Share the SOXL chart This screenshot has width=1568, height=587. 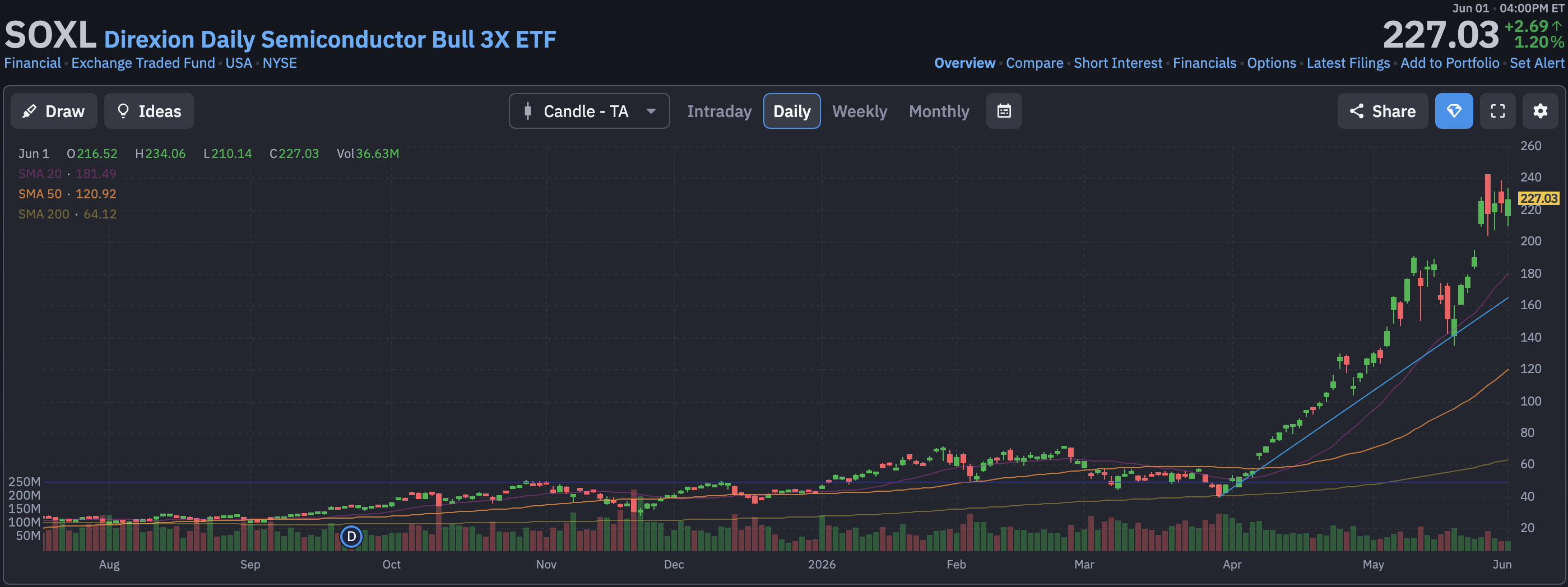click(1383, 111)
